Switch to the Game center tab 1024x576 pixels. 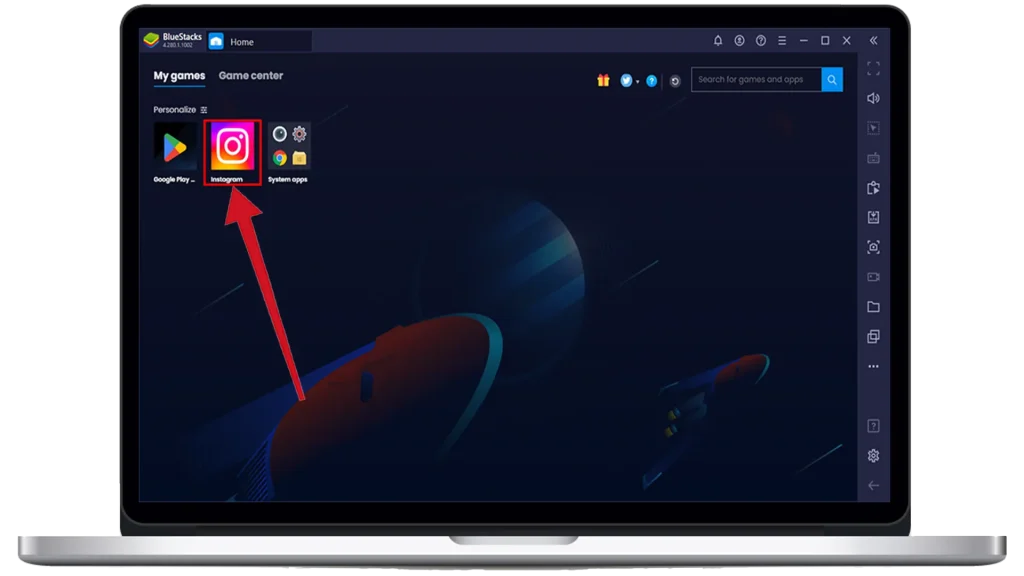pyautogui.click(x=251, y=76)
